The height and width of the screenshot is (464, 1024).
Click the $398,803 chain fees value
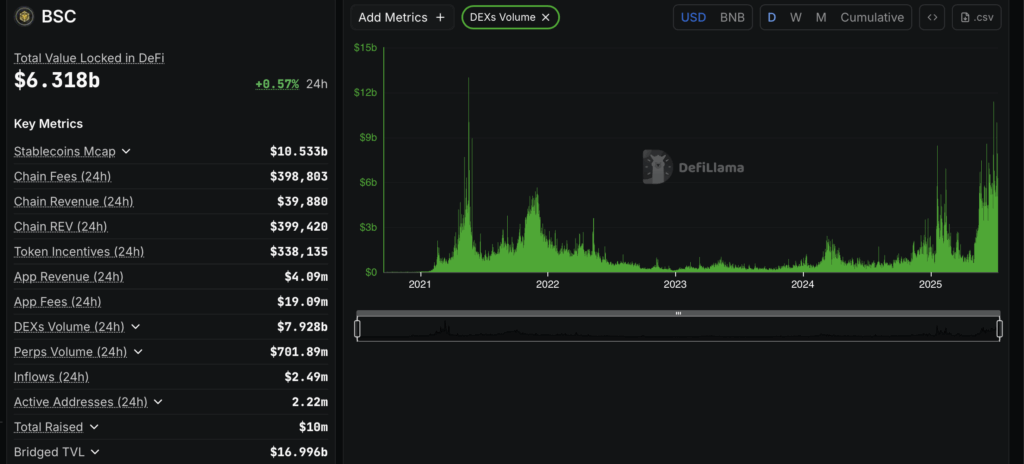pos(298,176)
